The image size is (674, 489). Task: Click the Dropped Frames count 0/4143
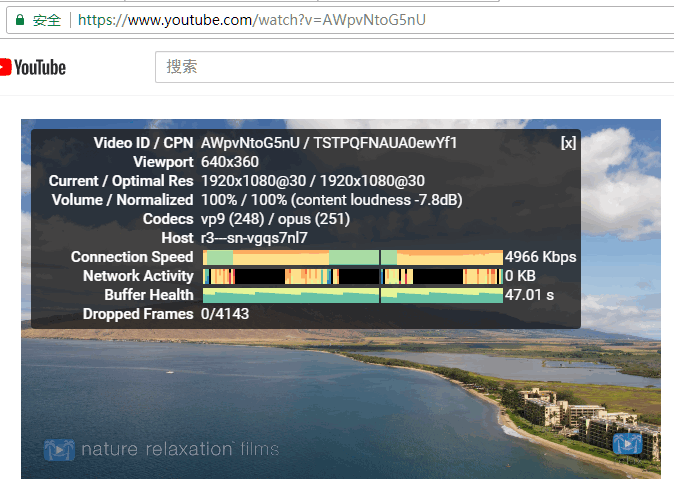[225, 314]
